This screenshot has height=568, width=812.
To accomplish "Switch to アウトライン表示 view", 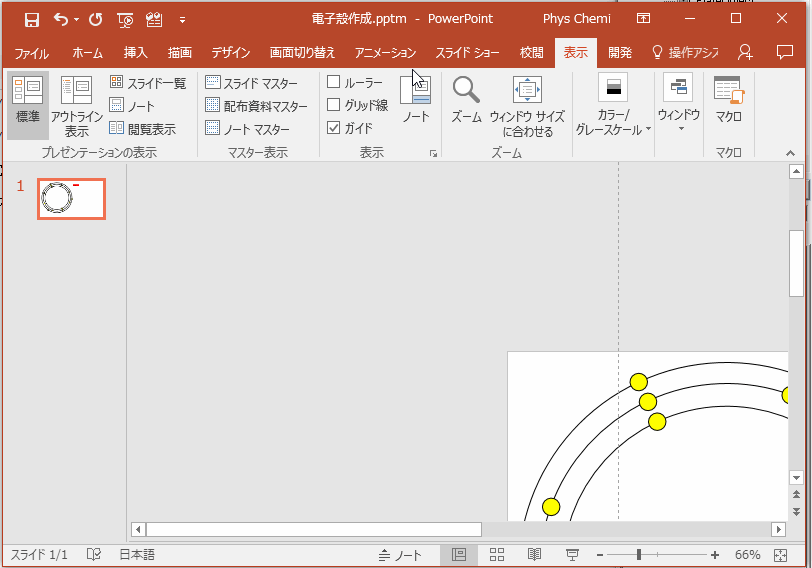I will (x=77, y=105).
